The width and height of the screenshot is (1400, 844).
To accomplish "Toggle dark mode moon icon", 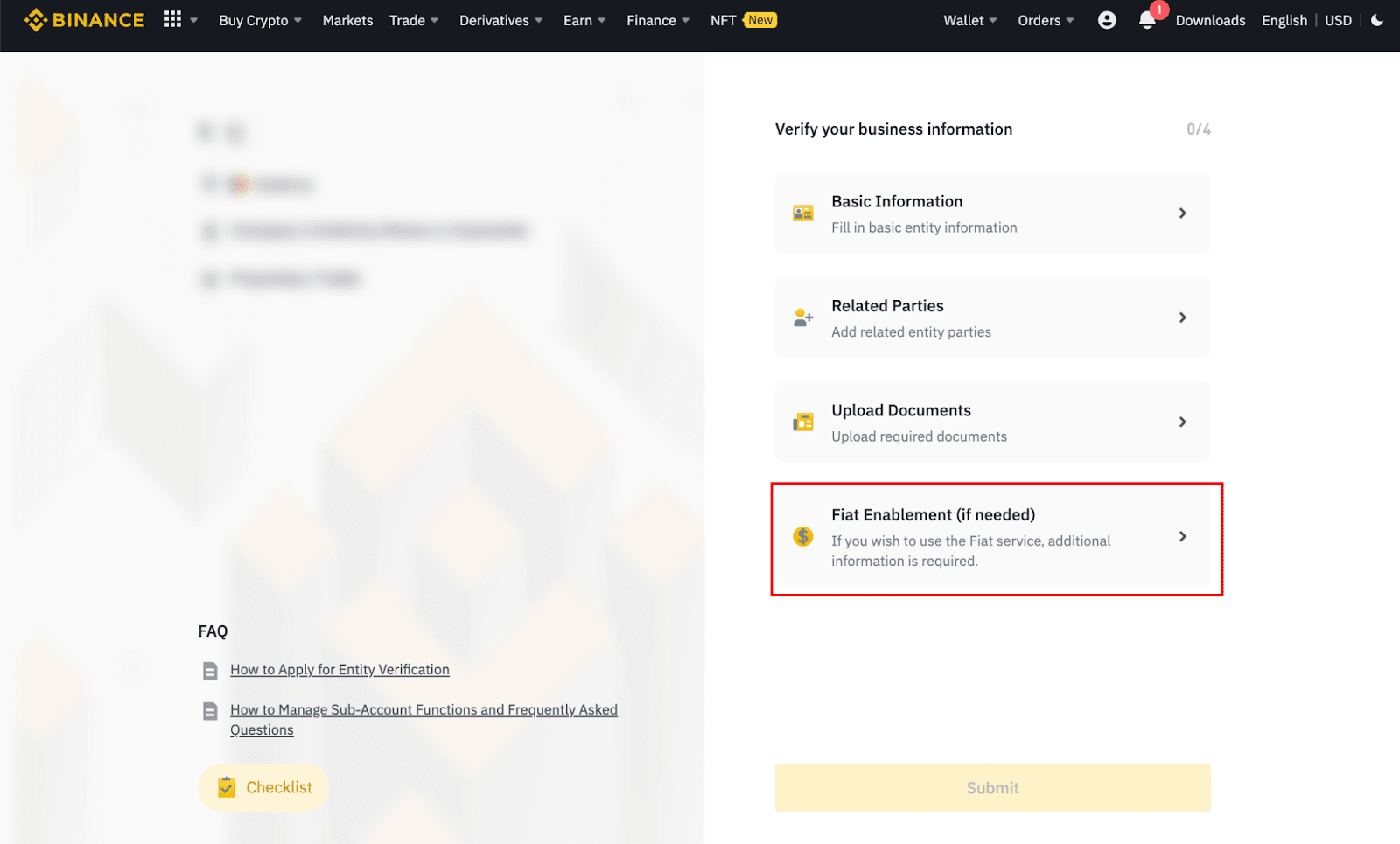I will click(1377, 20).
